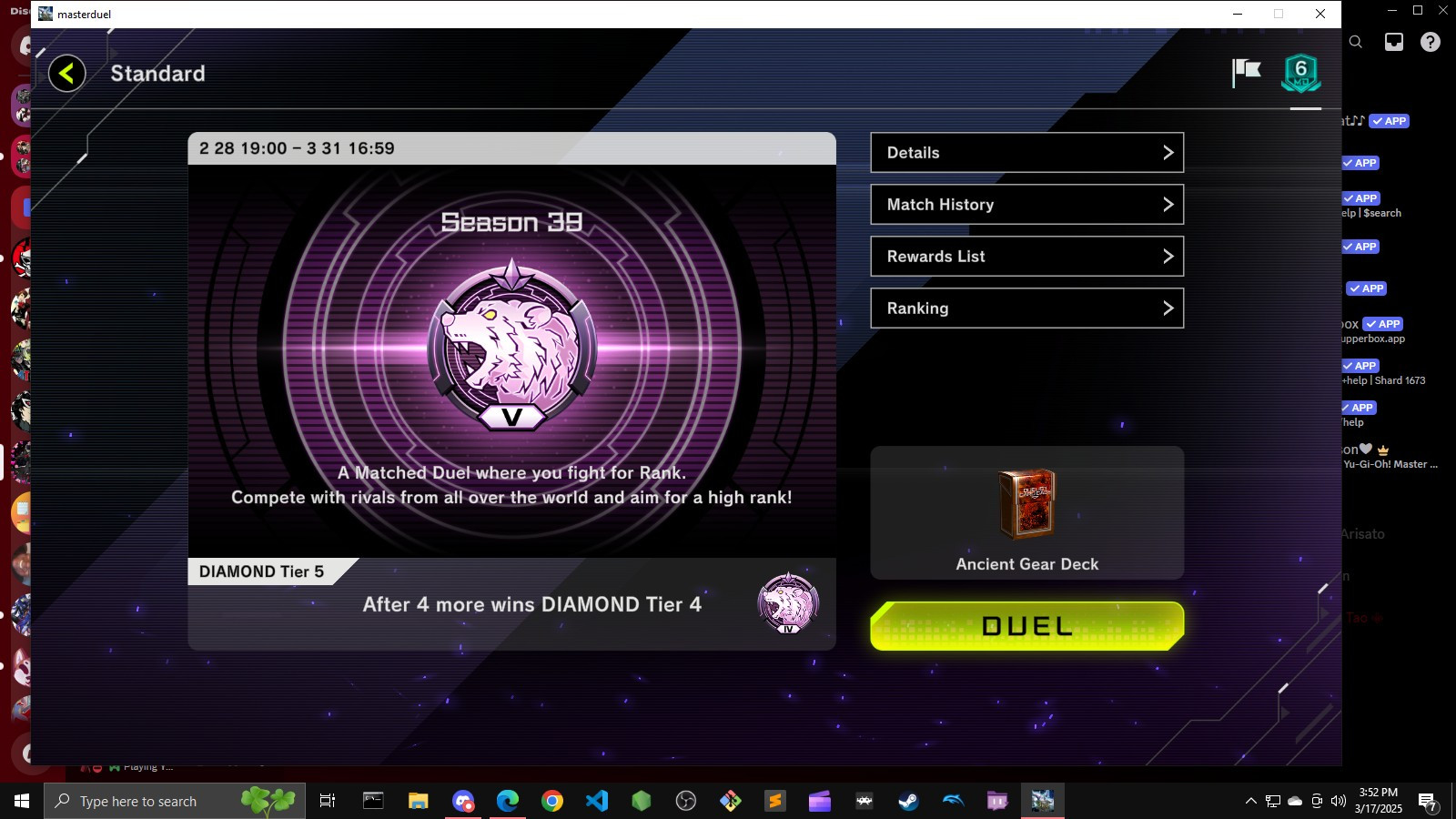Image resolution: width=1456 pixels, height=819 pixels.
Task: Open the Windows Start menu
Action: tap(22, 801)
